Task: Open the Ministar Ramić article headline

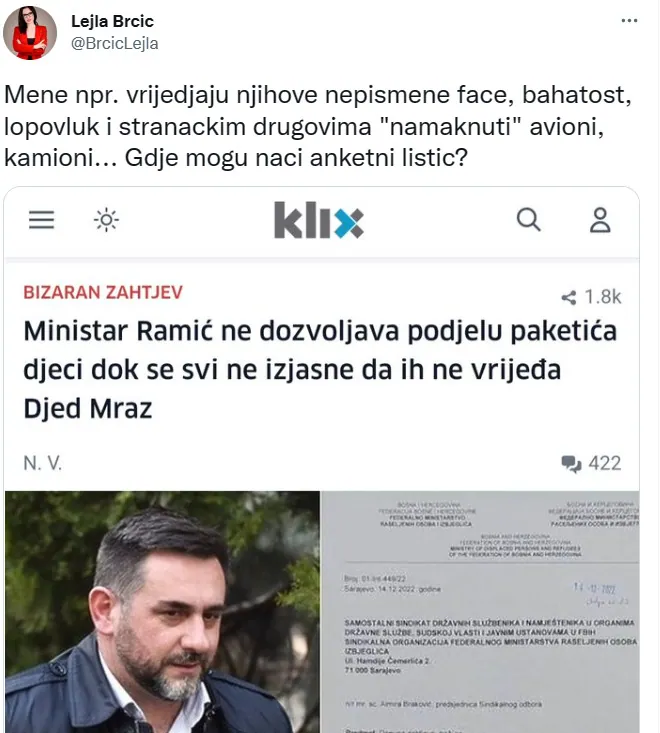Action: pos(320,369)
